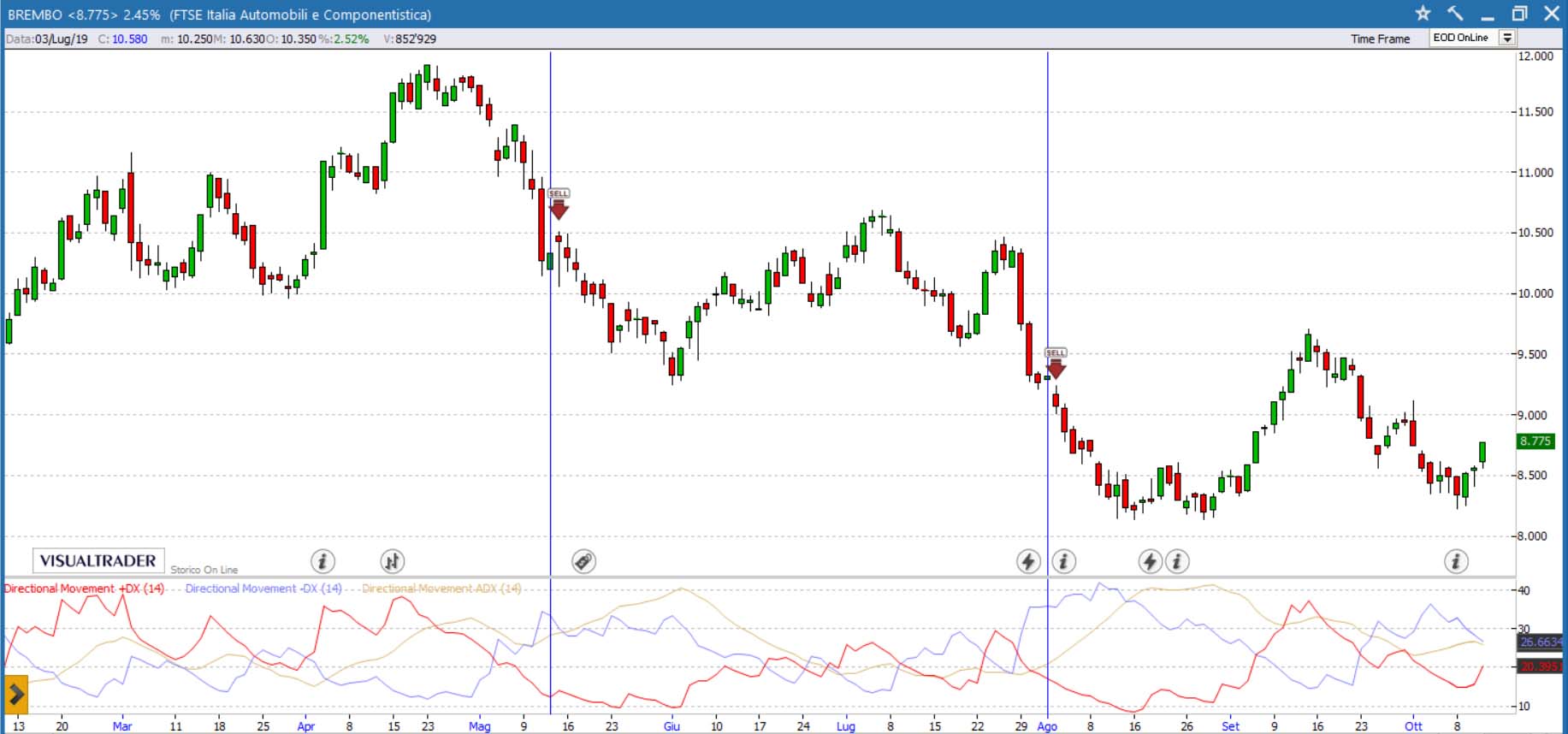Viewport: 1568px width, 734px height.
Task: Click the SELL signal marker in early August
Action: point(1056,364)
